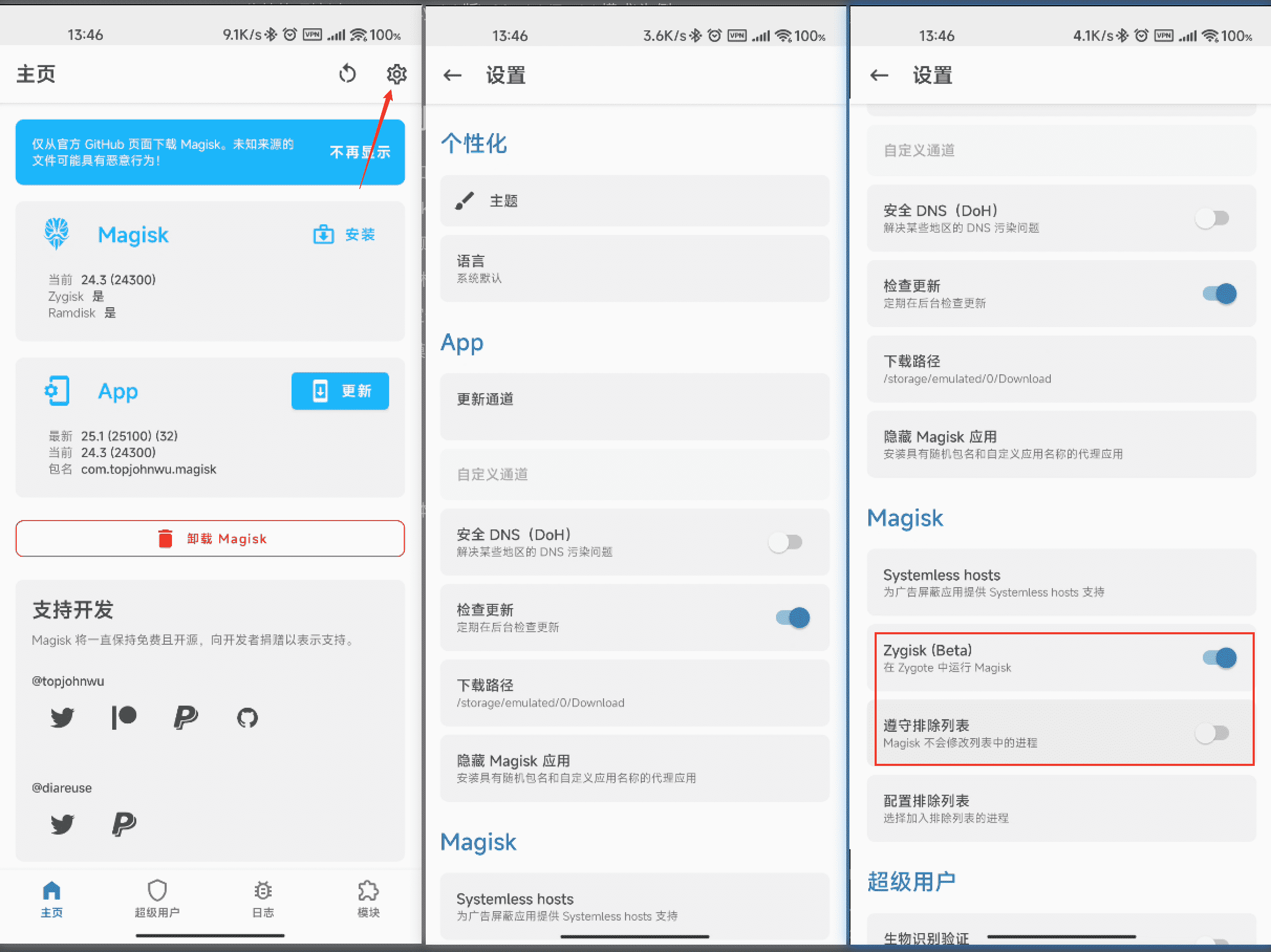Image resolution: width=1271 pixels, height=952 pixels.
Task: Tap the install icon next to 安装
Action: point(324,234)
